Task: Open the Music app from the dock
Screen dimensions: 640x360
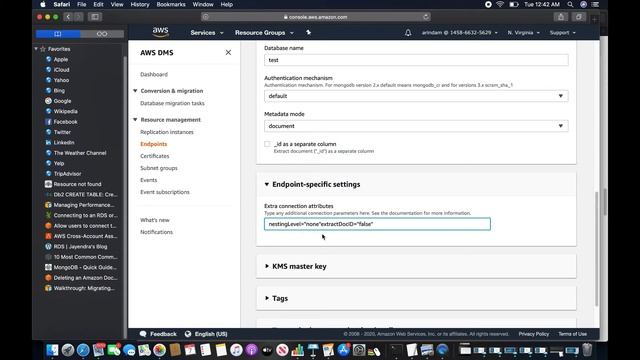Action: click(236, 350)
